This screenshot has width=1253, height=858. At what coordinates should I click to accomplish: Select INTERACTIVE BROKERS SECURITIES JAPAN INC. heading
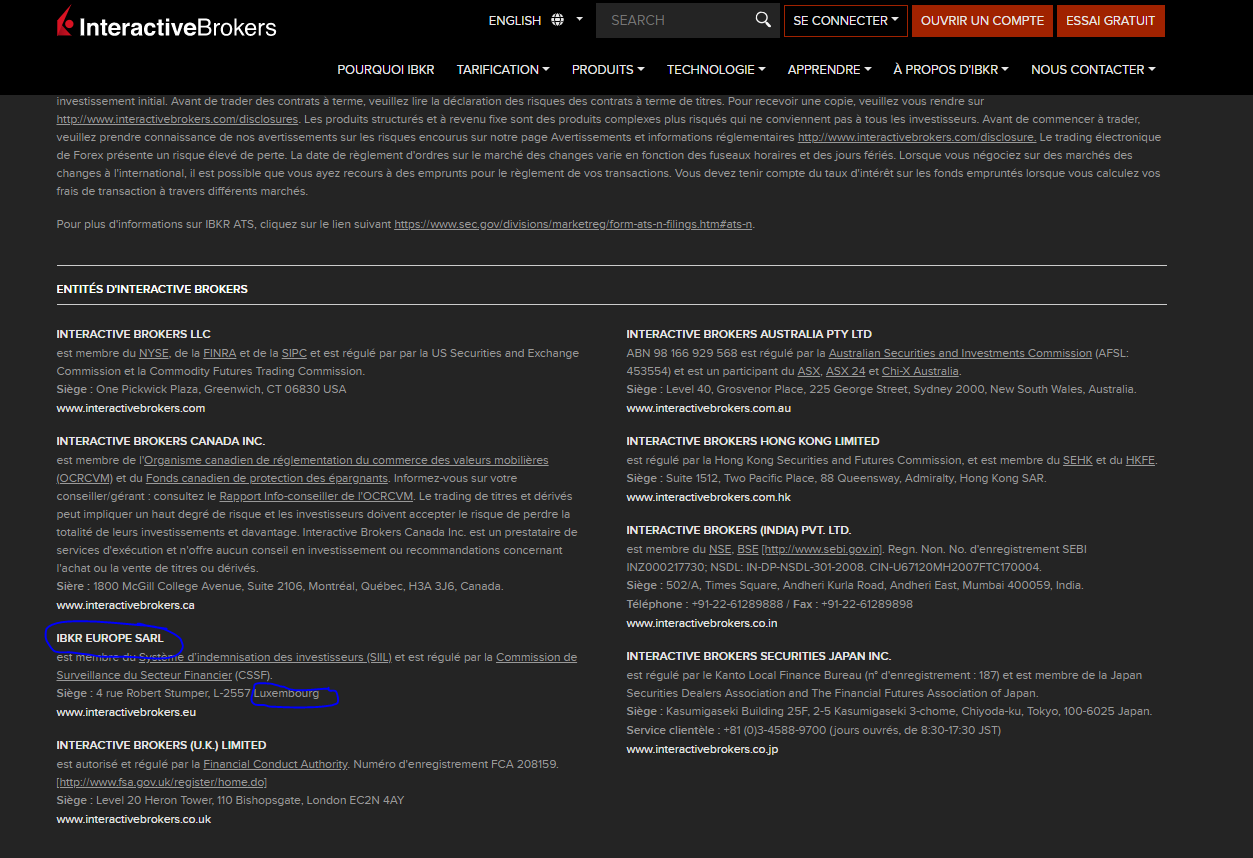pyautogui.click(x=759, y=656)
